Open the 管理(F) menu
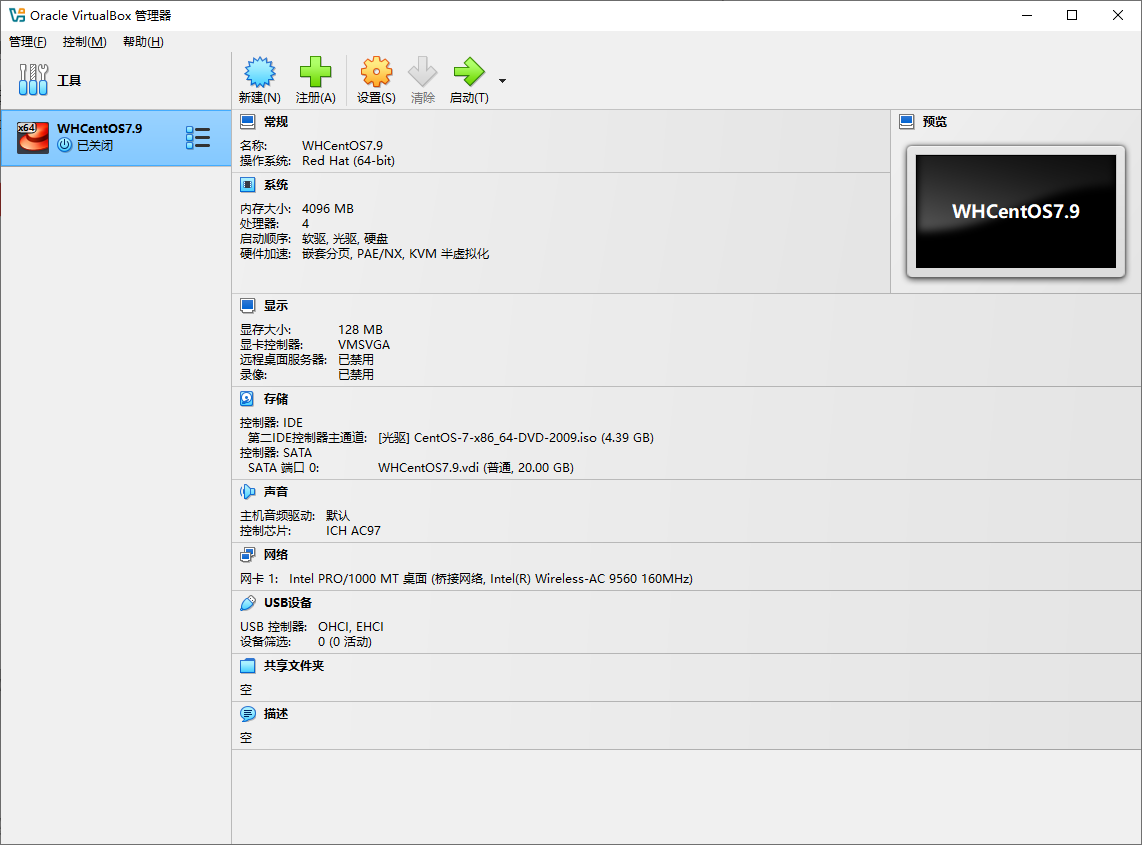This screenshot has width=1142, height=845. (28, 42)
